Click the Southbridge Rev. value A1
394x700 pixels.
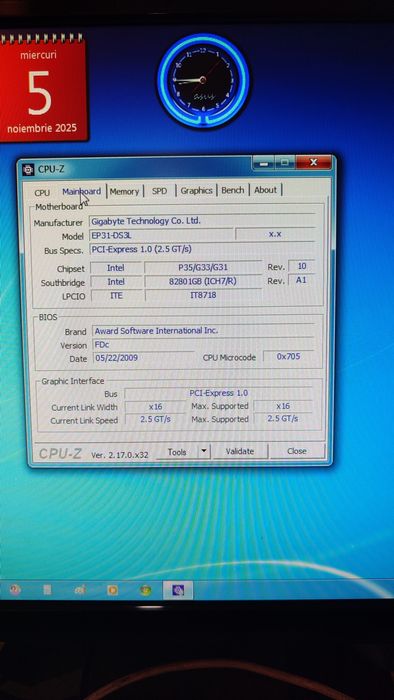click(302, 280)
